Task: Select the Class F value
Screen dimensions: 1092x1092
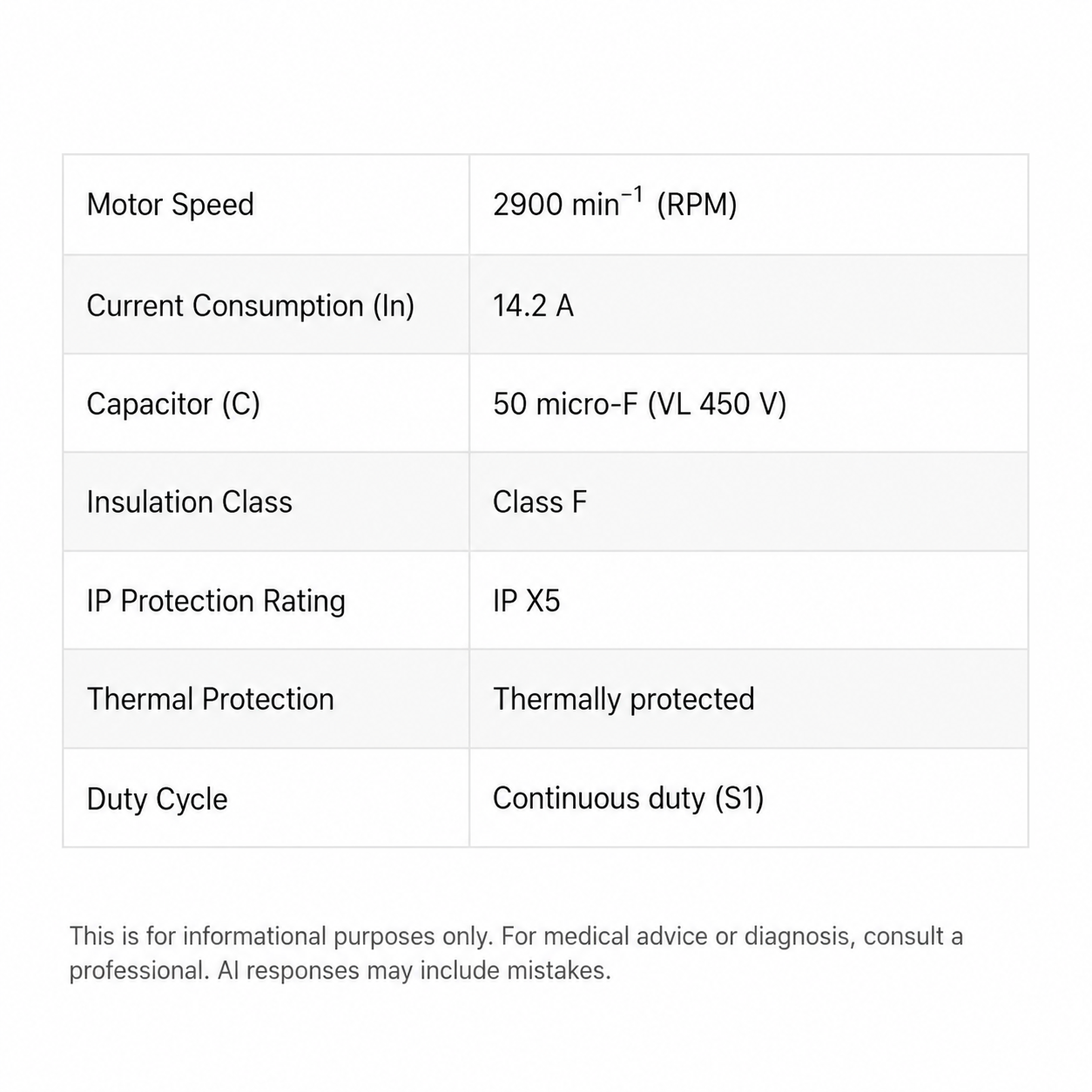Action: click(540, 502)
